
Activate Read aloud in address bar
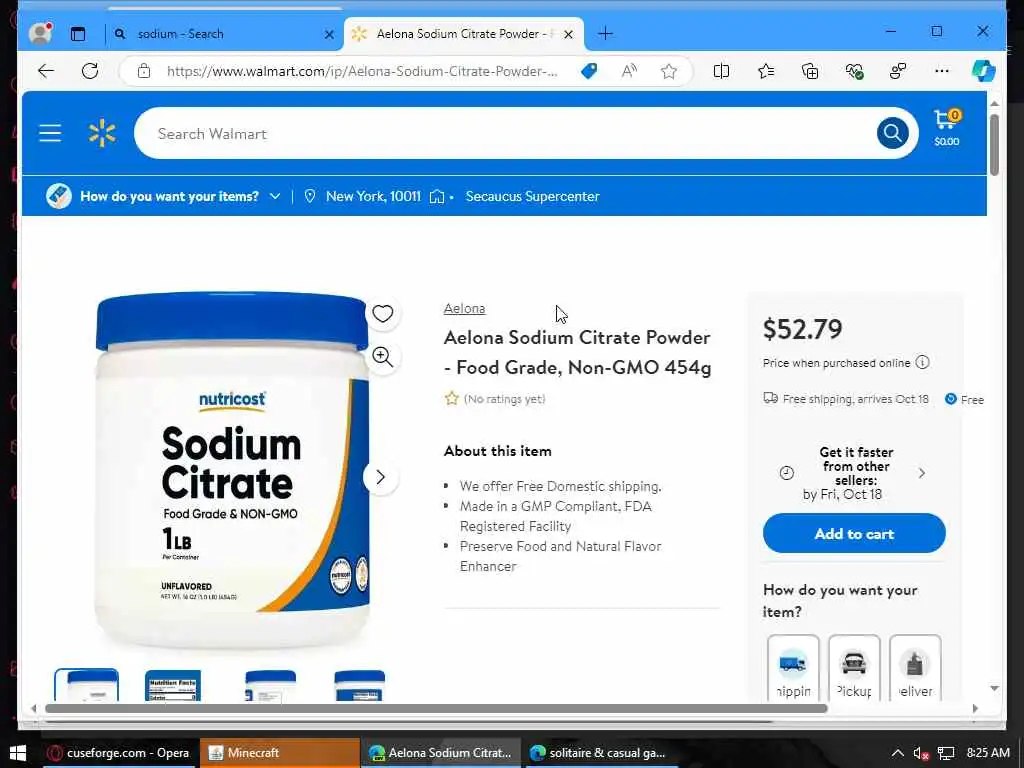coord(628,71)
